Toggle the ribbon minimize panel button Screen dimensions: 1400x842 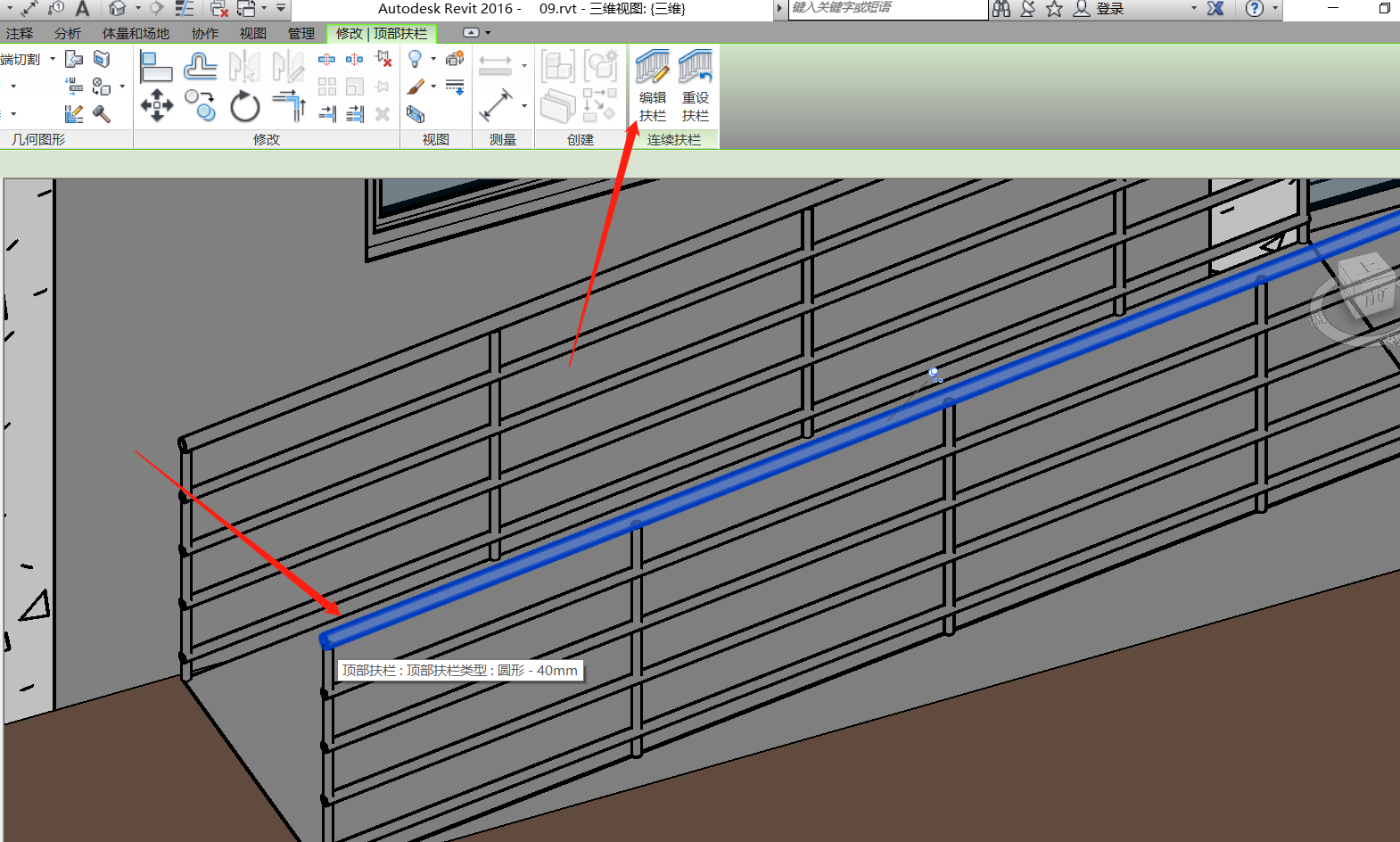(x=471, y=33)
